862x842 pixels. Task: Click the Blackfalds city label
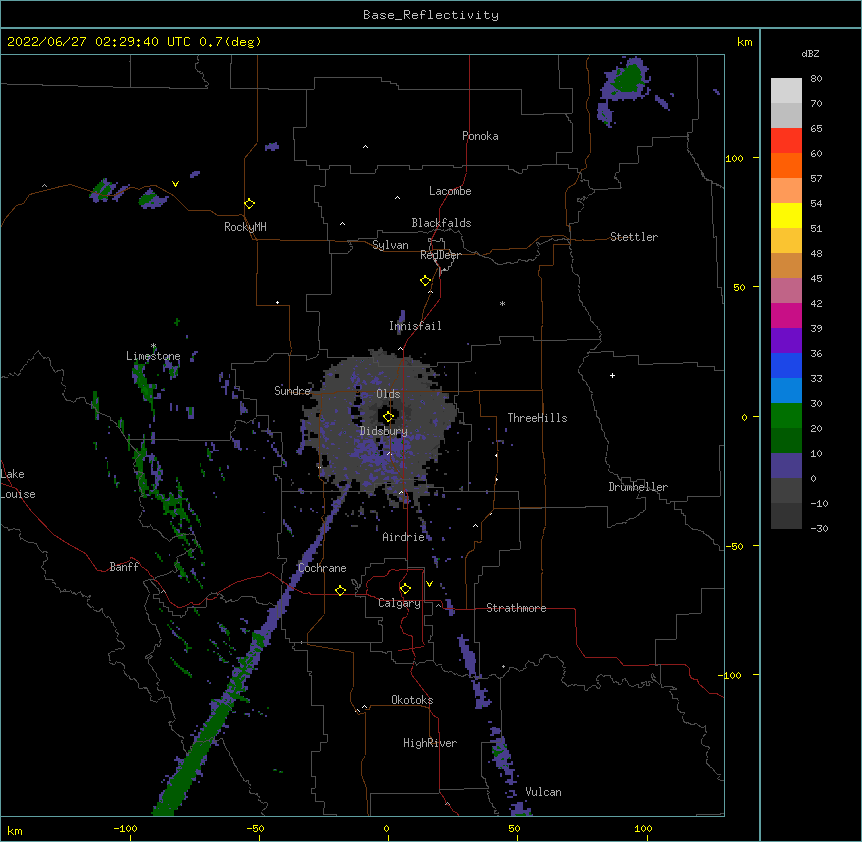tap(441, 223)
